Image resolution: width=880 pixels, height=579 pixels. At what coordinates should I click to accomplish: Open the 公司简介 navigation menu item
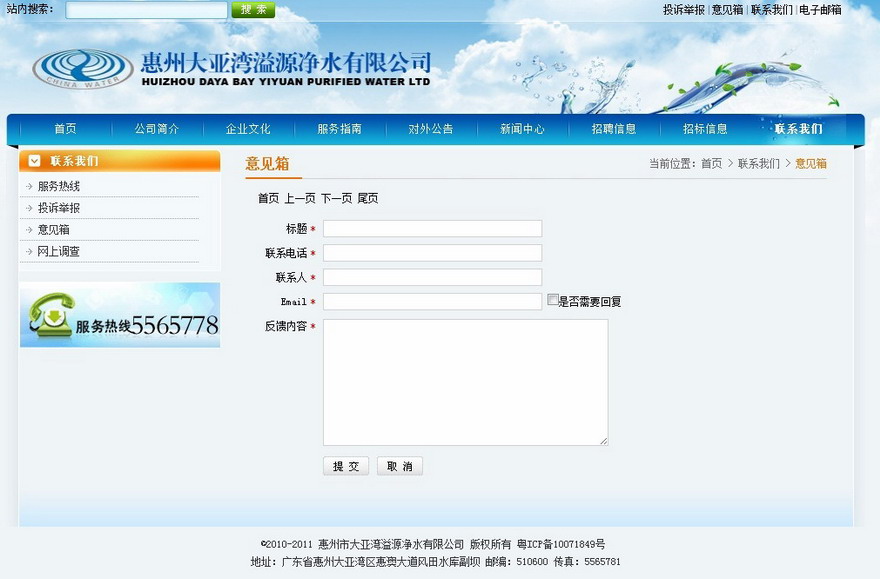[x=157, y=129]
